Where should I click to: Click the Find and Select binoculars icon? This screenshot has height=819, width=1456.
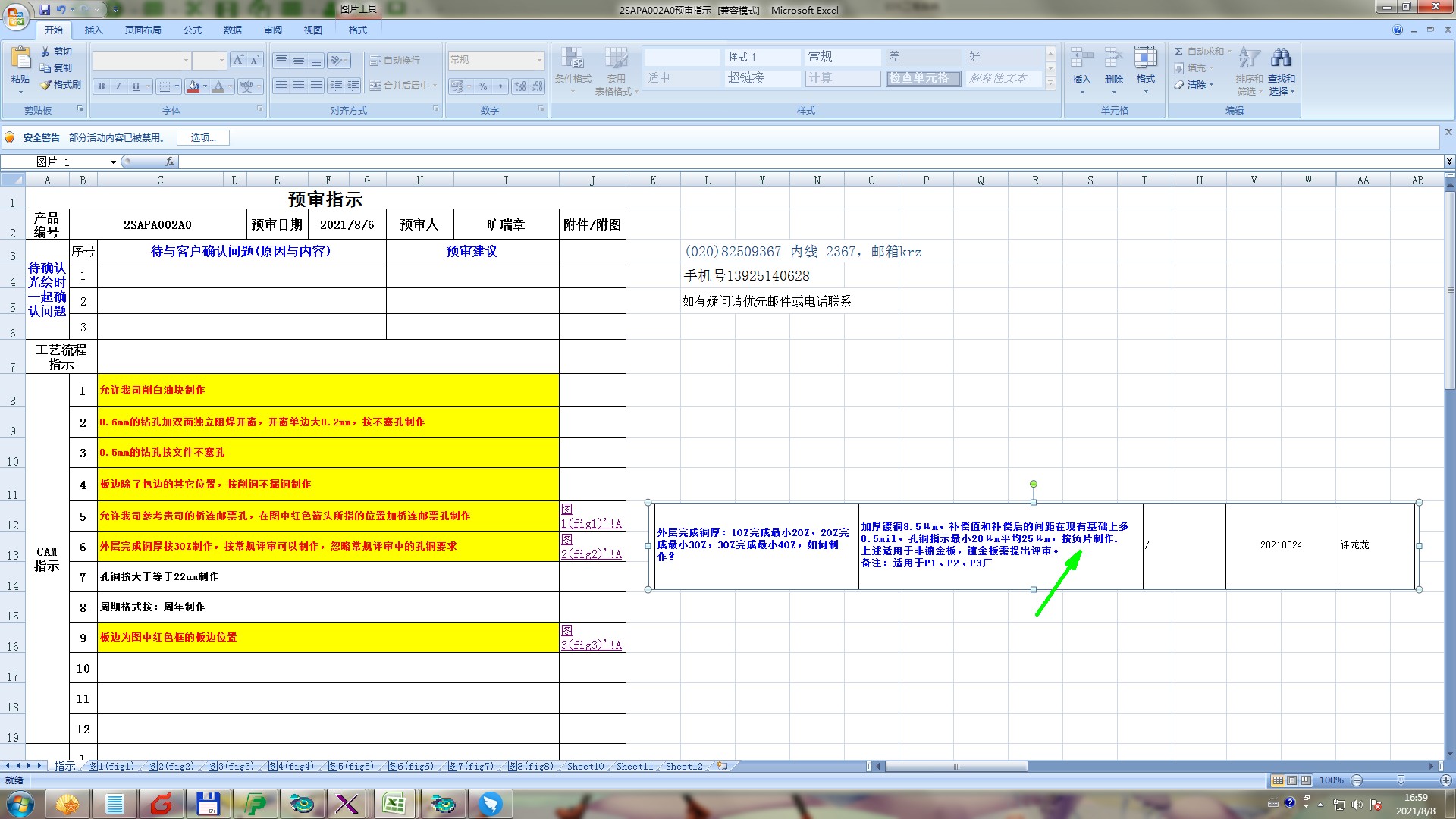coord(1281,58)
